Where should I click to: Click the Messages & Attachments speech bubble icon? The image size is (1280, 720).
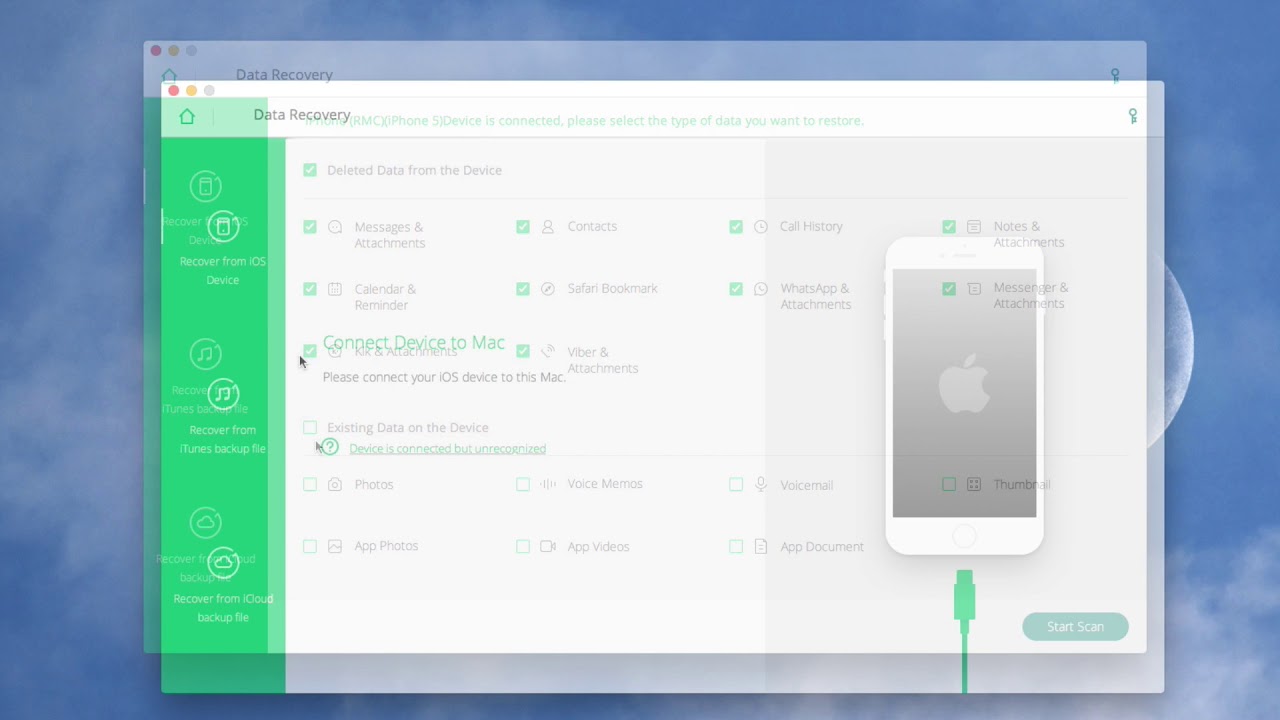(335, 227)
